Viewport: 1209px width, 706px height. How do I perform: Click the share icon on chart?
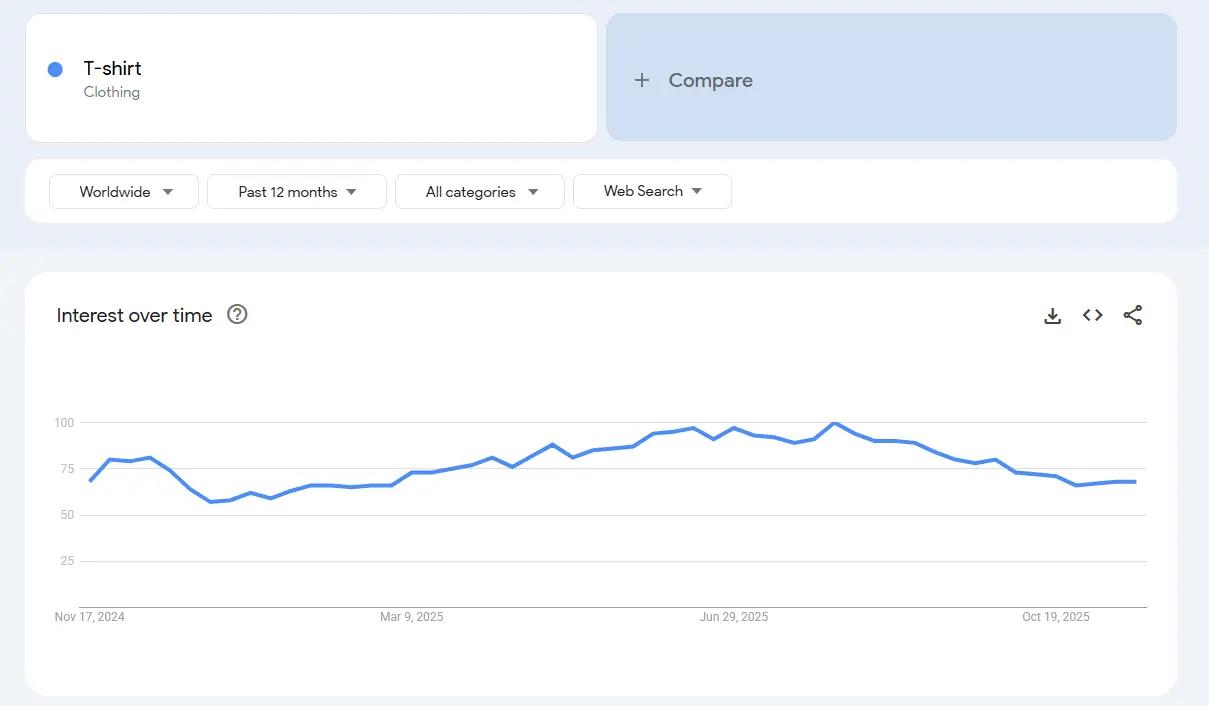1132,316
